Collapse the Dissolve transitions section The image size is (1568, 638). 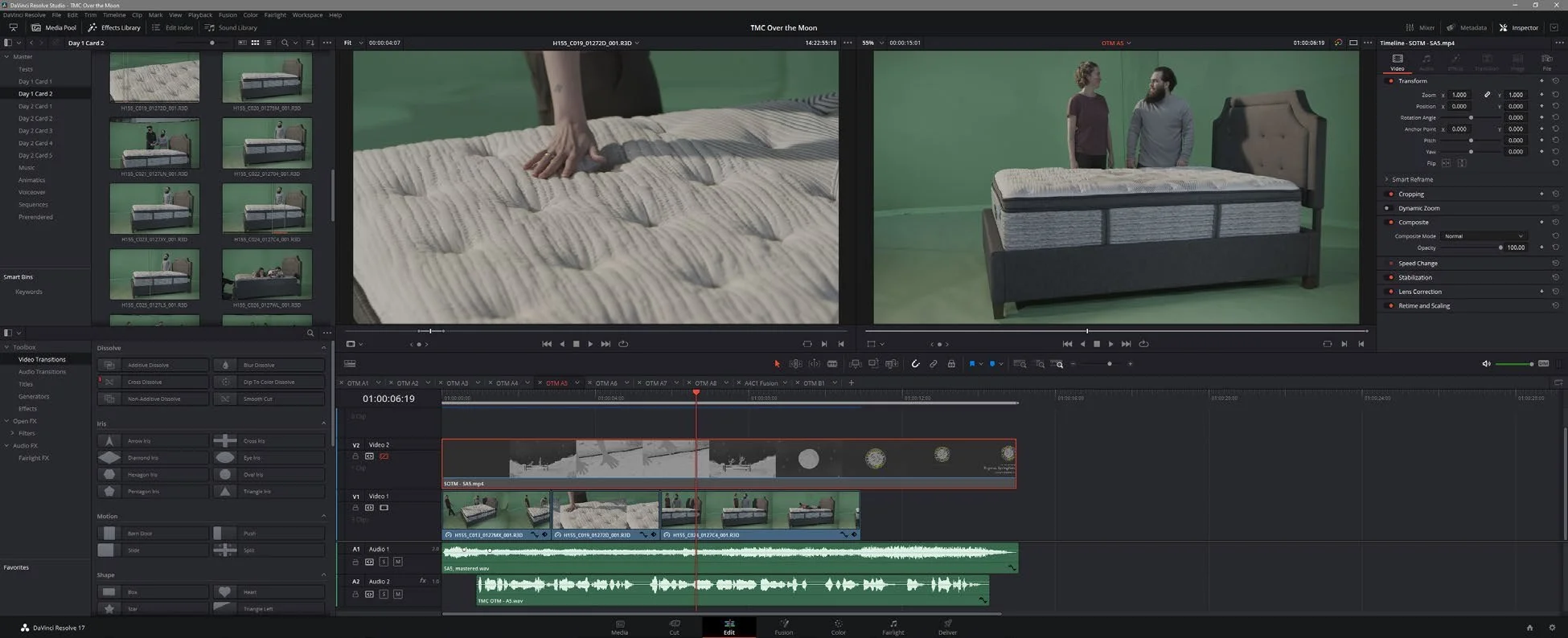323,348
